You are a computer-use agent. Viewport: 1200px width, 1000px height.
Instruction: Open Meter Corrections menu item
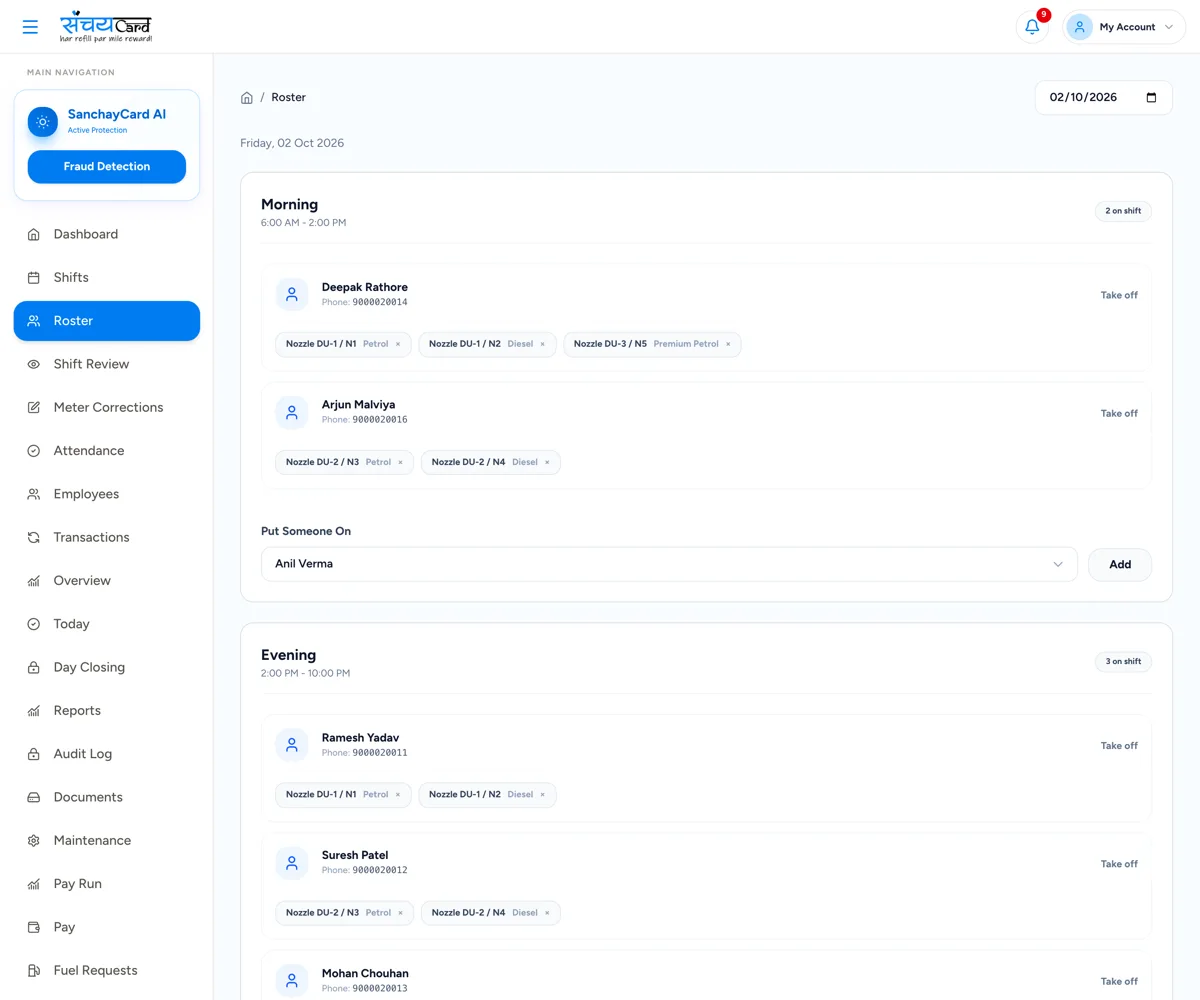pyautogui.click(x=107, y=407)
